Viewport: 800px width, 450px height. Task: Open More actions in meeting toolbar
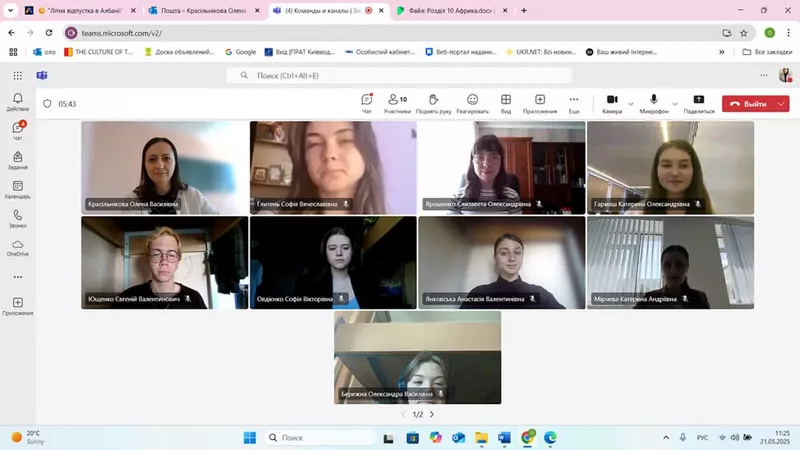point(574,103)
